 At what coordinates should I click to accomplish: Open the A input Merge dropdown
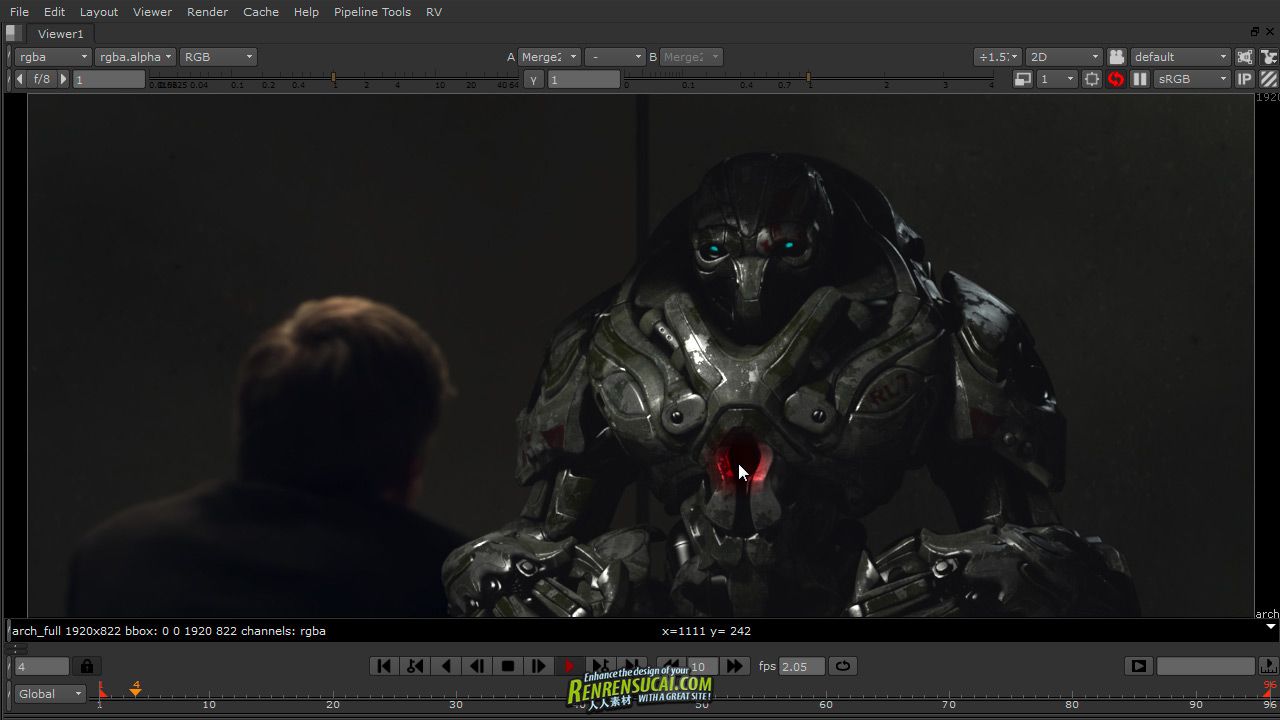[x=549, y=57]
